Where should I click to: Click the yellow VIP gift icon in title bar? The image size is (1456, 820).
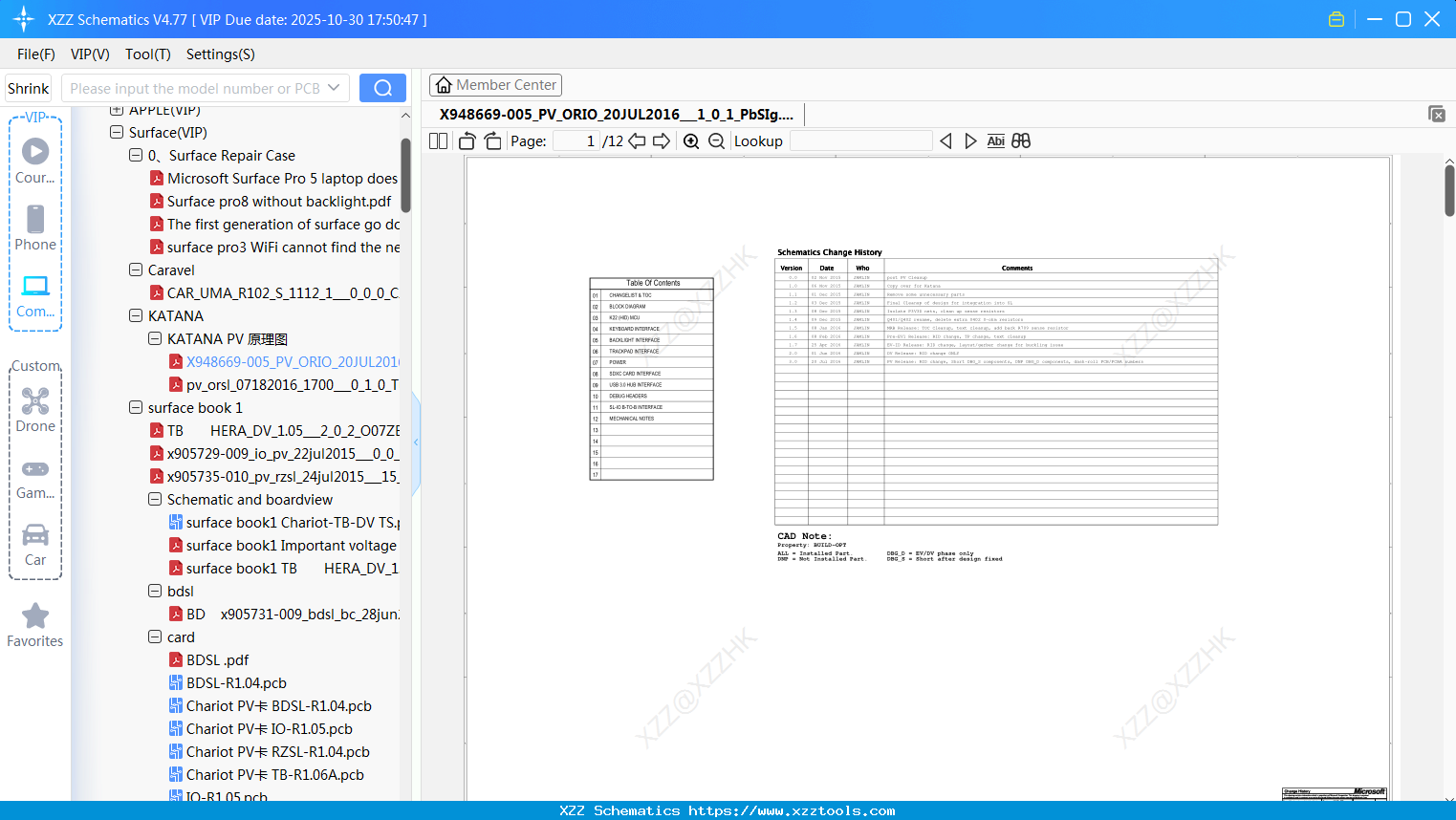coord(1336,19)
